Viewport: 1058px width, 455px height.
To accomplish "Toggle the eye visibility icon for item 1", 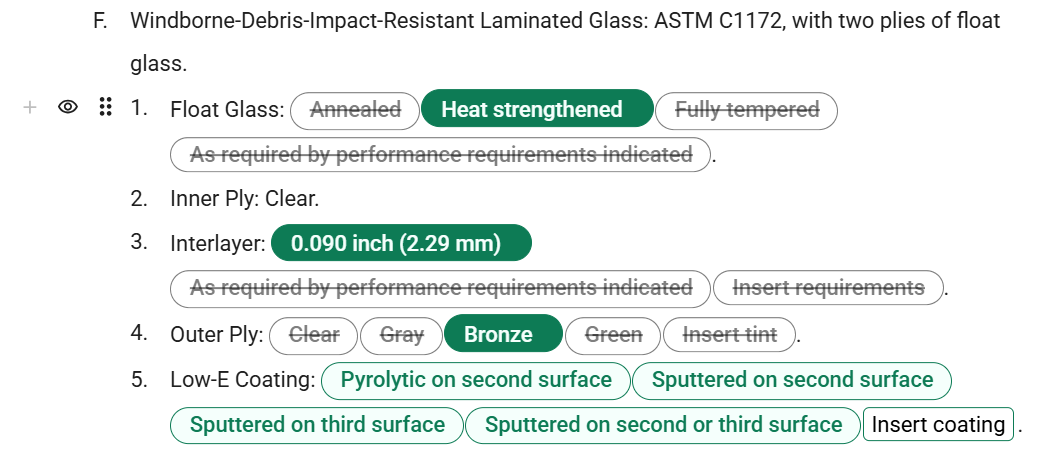I will tap(67, 107).
